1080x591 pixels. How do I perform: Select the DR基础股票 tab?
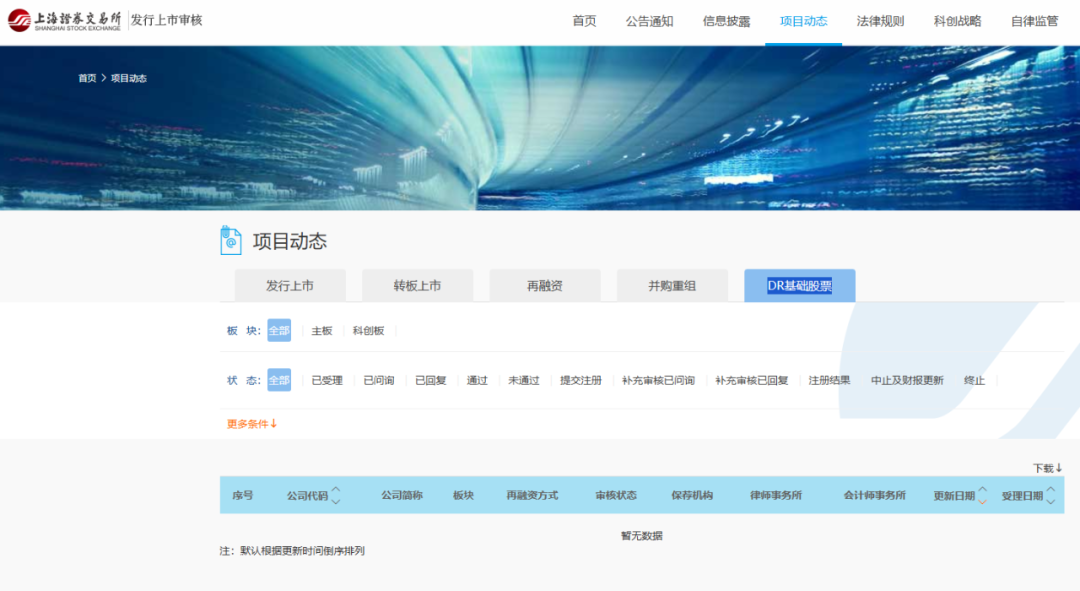[800, 285]
